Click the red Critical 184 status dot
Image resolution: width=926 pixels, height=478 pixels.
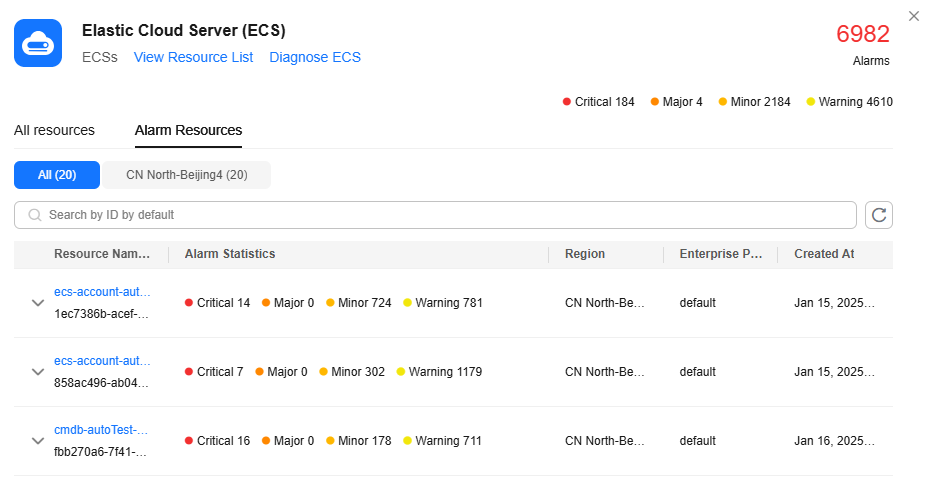click(567, 102)
